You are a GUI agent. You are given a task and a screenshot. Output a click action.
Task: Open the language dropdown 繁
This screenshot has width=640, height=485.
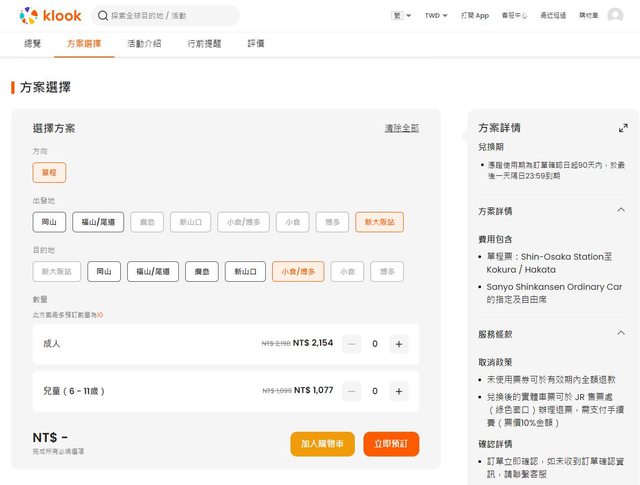tap(400, 16)
